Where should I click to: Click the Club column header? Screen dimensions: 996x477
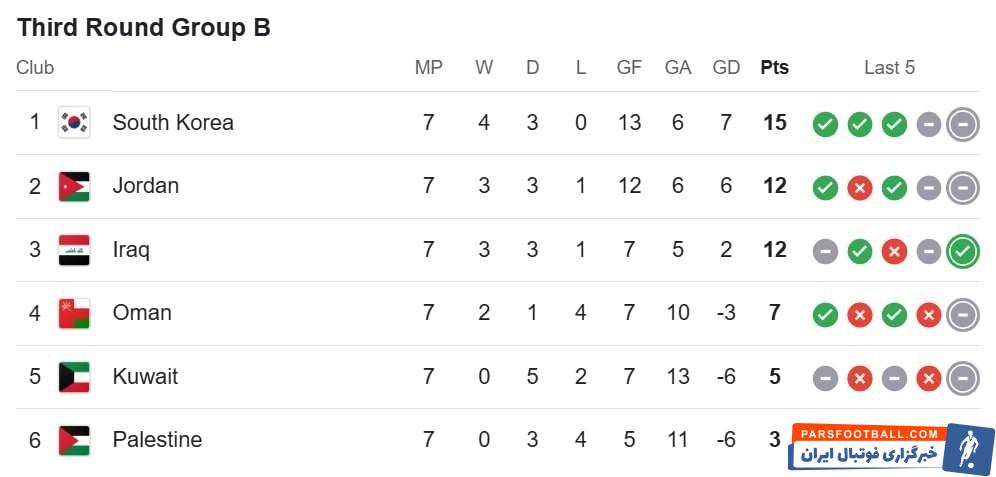coord(35,68)
